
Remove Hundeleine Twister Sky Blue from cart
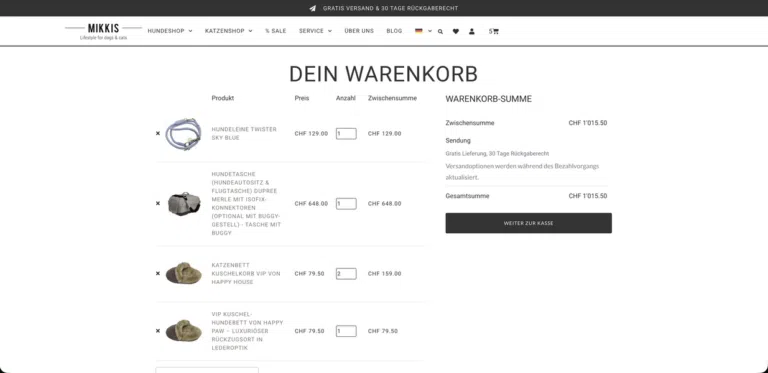[x=158, y=133]
